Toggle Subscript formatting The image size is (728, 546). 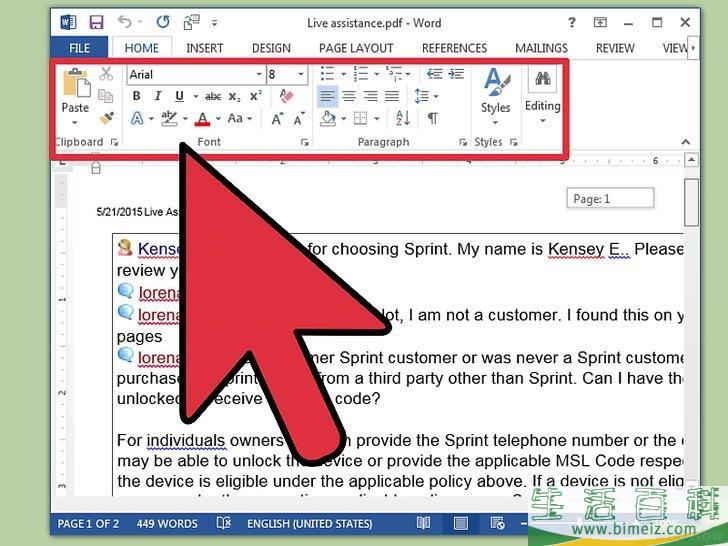[234, 97]
